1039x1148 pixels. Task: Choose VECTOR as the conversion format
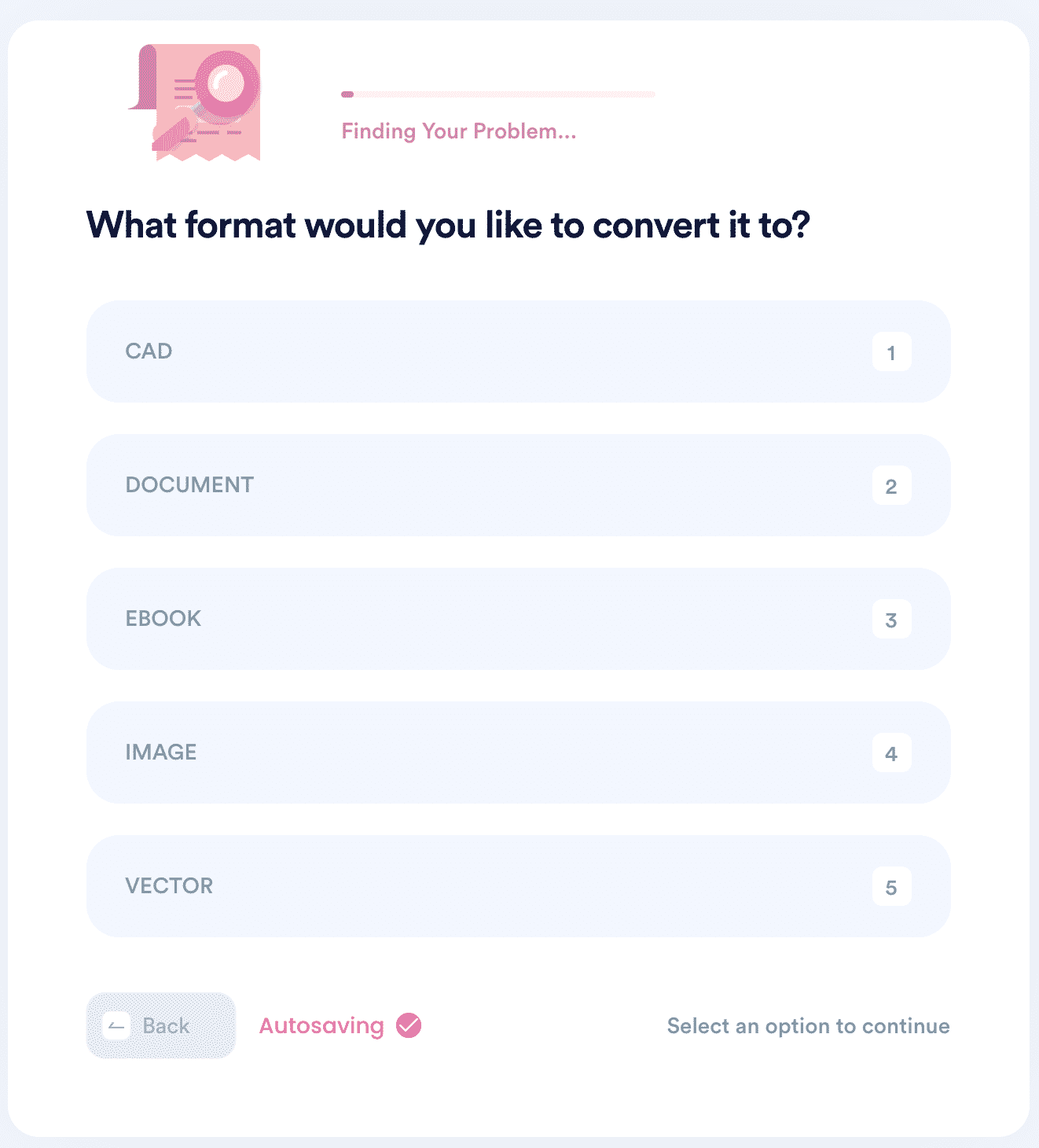tap(519, 886)
